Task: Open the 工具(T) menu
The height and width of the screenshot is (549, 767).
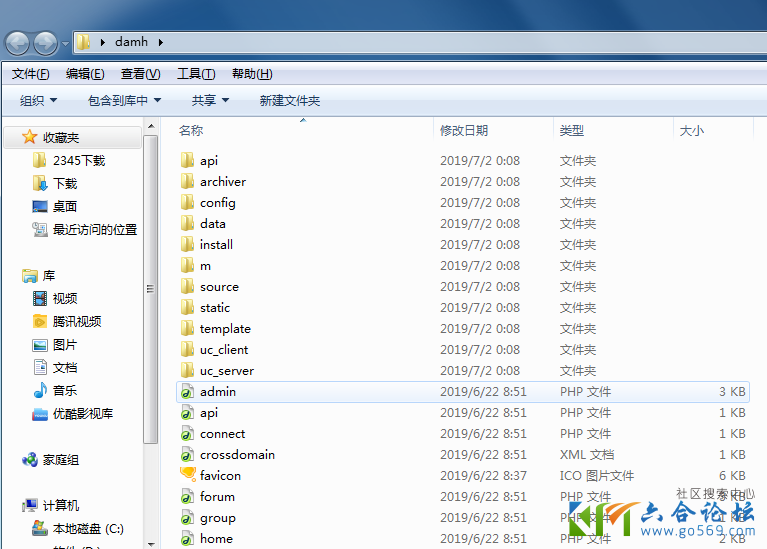Action: [x=196, y=74]
